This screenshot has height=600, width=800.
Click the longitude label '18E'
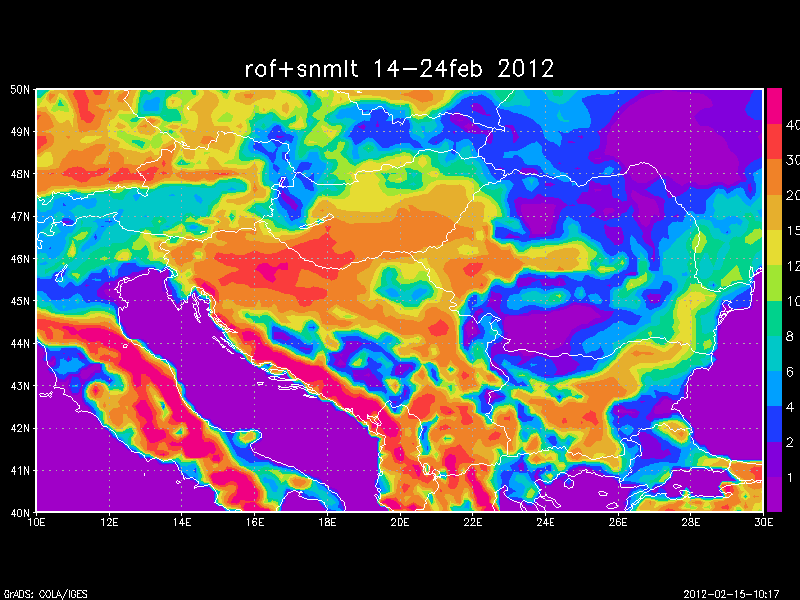point(327,522)
